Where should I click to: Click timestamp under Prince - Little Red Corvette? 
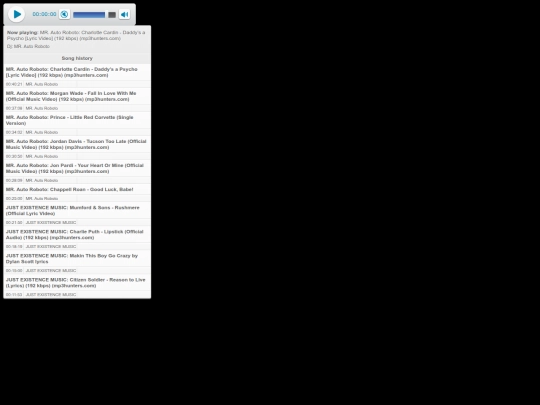14,133
